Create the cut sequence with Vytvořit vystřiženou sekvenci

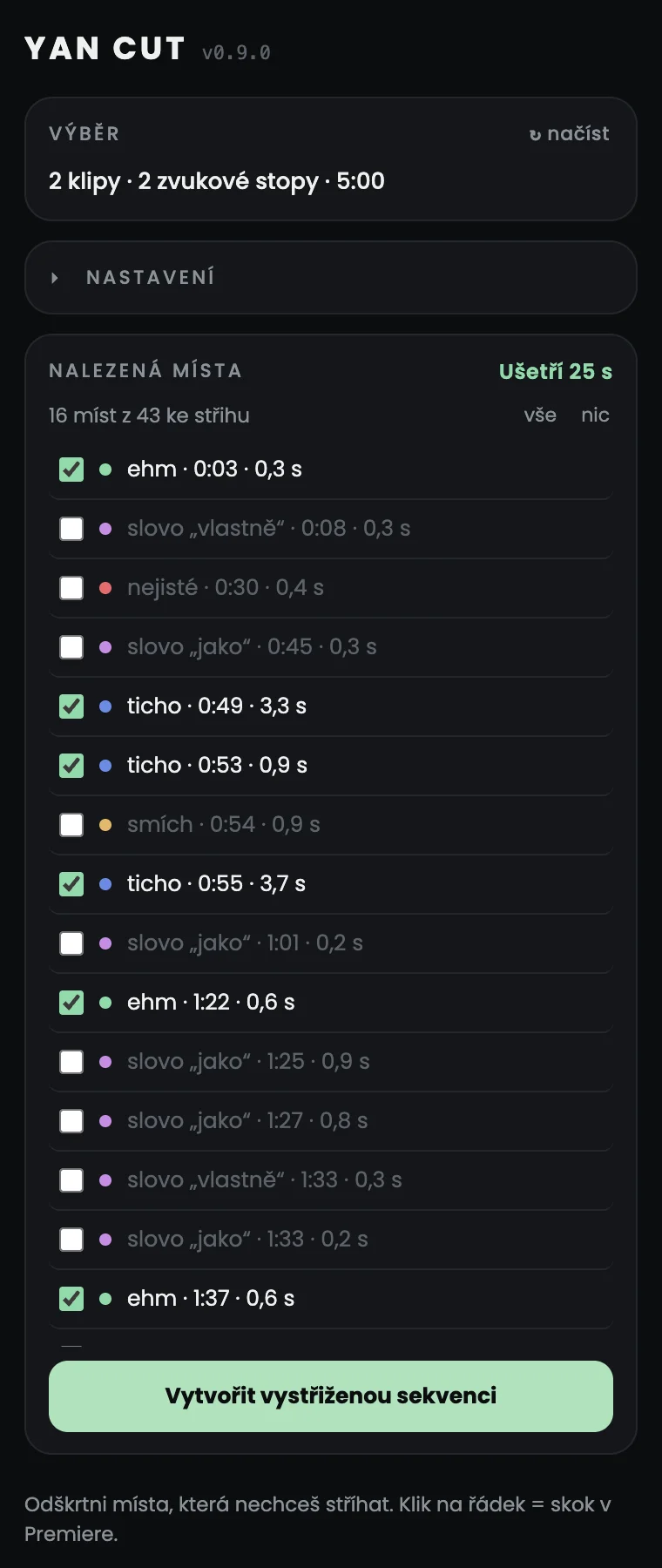(x=331, y=1396)
